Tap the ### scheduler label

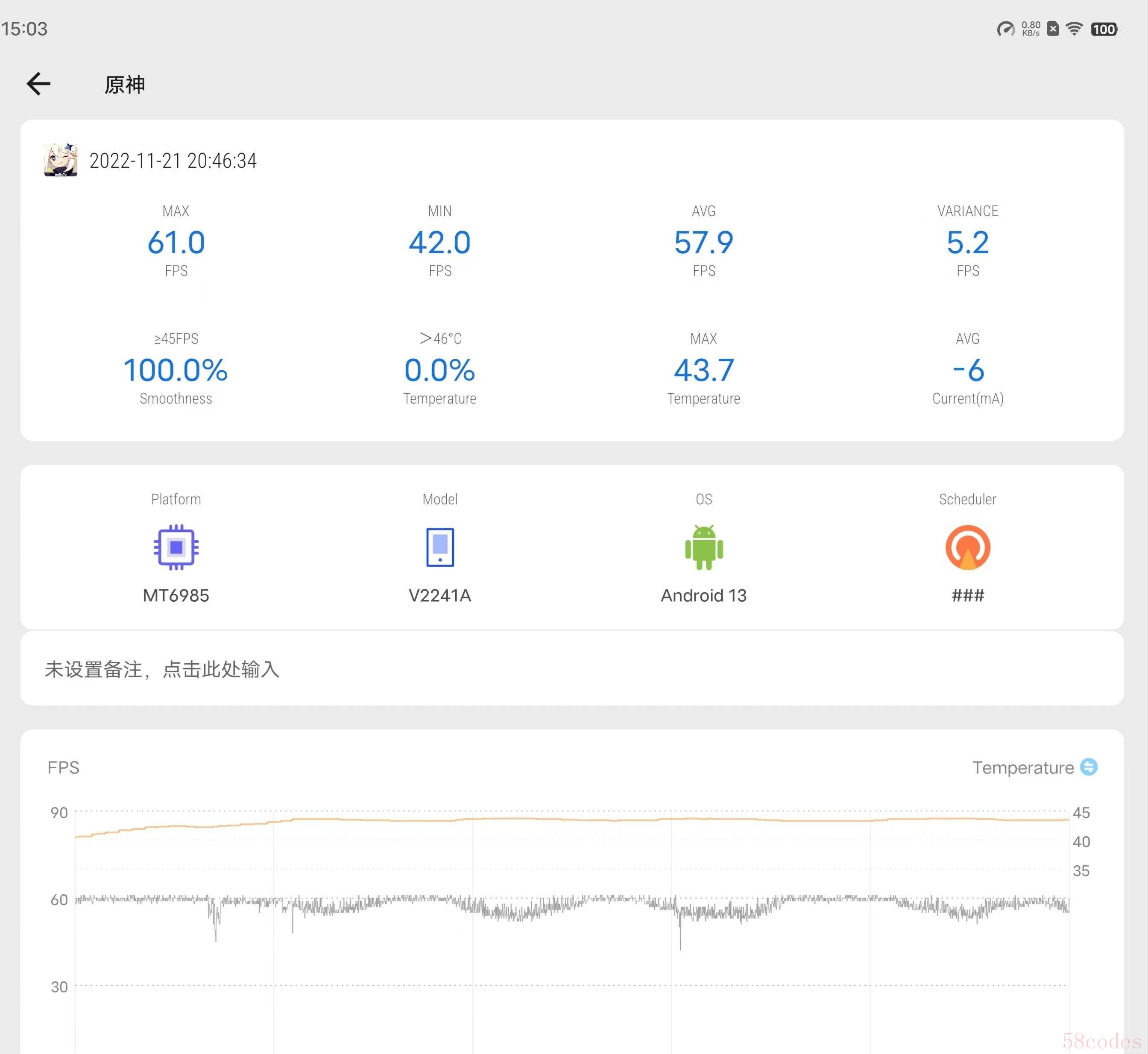tap(968, 595)
